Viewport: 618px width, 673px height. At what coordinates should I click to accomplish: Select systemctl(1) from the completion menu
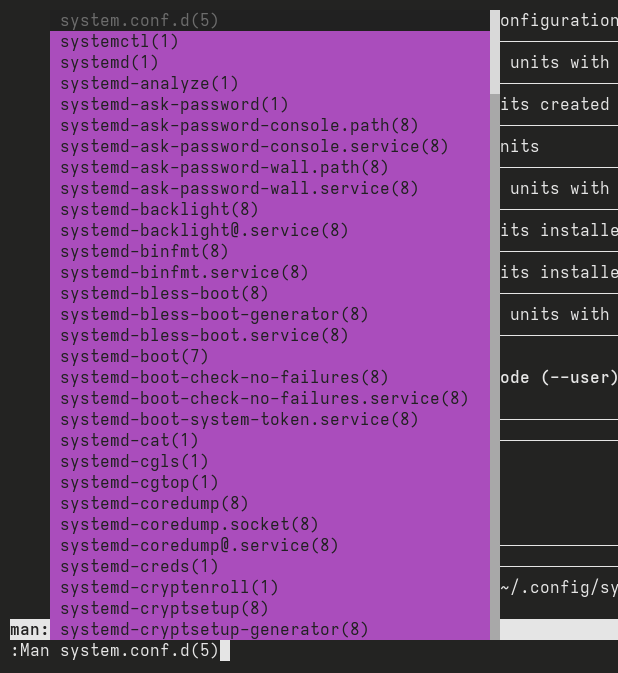[270, 41]
